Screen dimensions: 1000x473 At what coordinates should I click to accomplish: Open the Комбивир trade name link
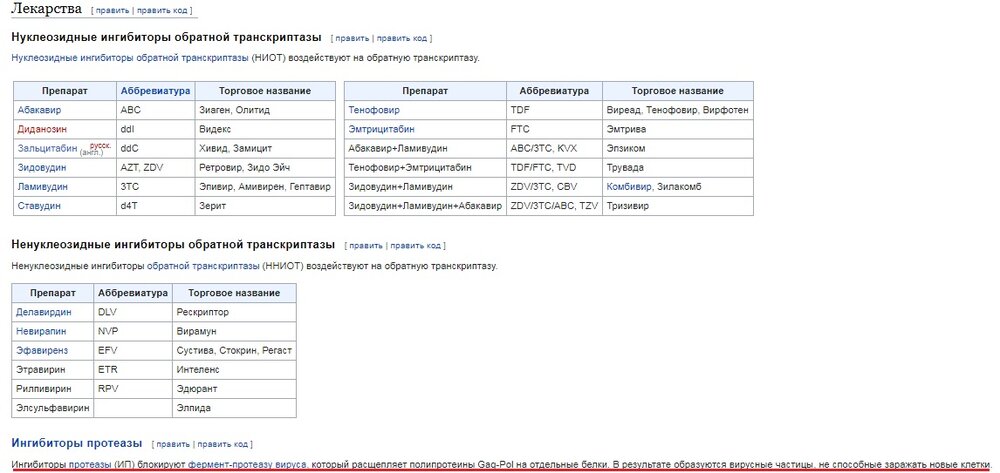tap(629, 186)
